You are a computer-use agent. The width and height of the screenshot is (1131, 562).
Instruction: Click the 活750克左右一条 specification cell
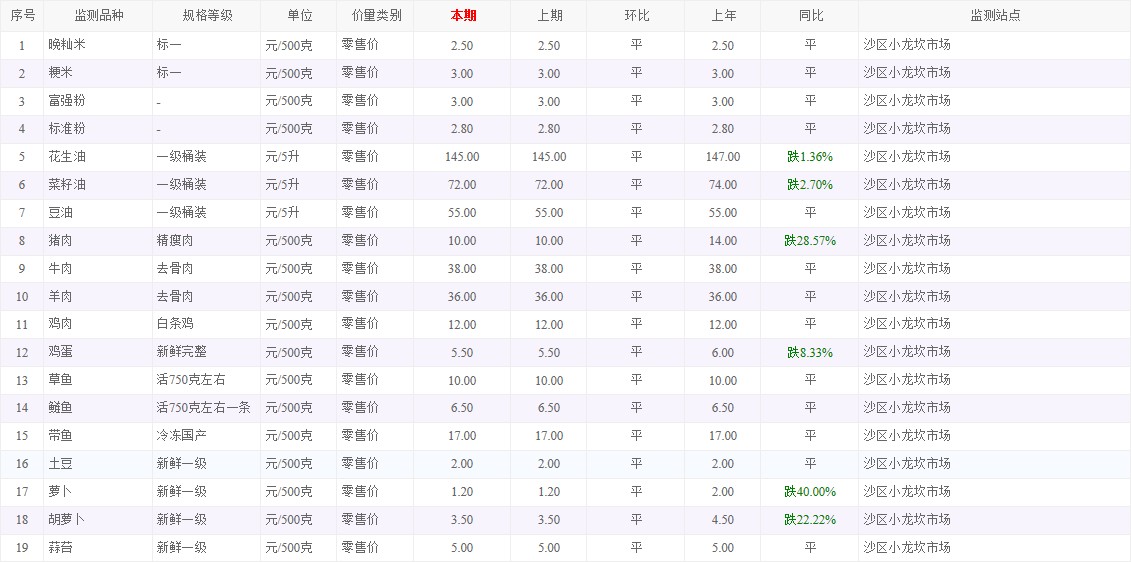click(206, 408)
